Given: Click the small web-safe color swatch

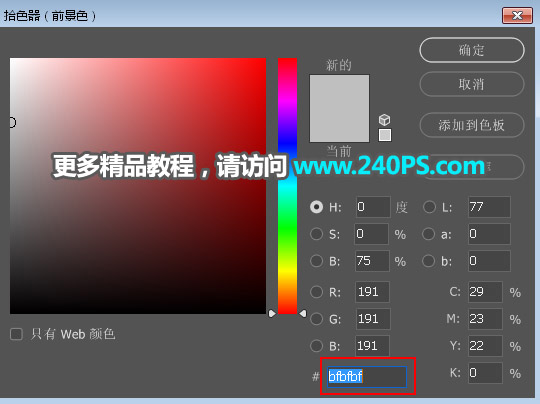Looking at the screenshot, I should [x=385, y=135].
